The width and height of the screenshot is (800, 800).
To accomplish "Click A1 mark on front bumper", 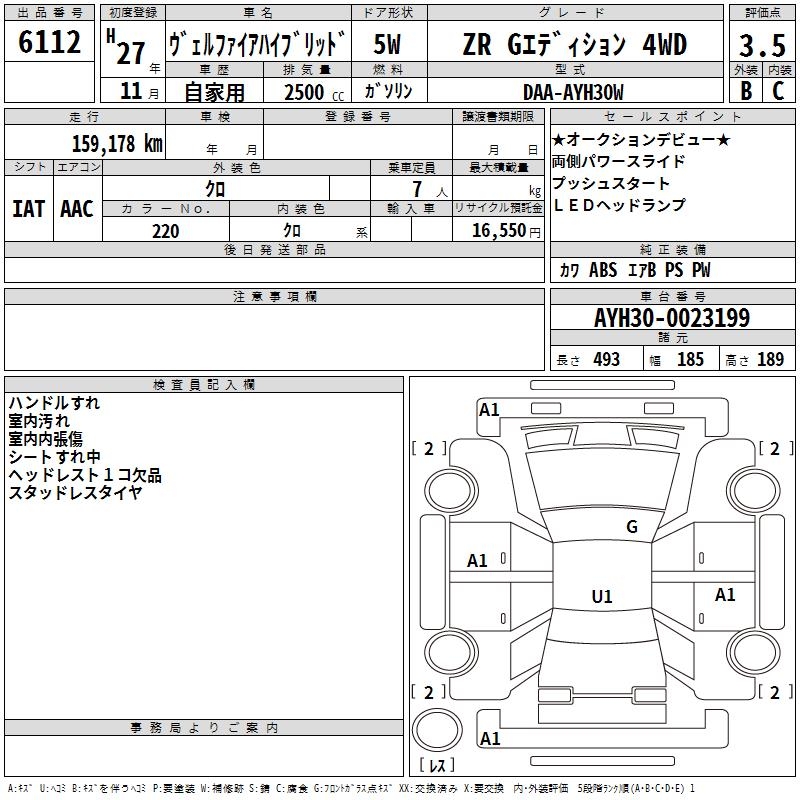I will click(489, 410).
